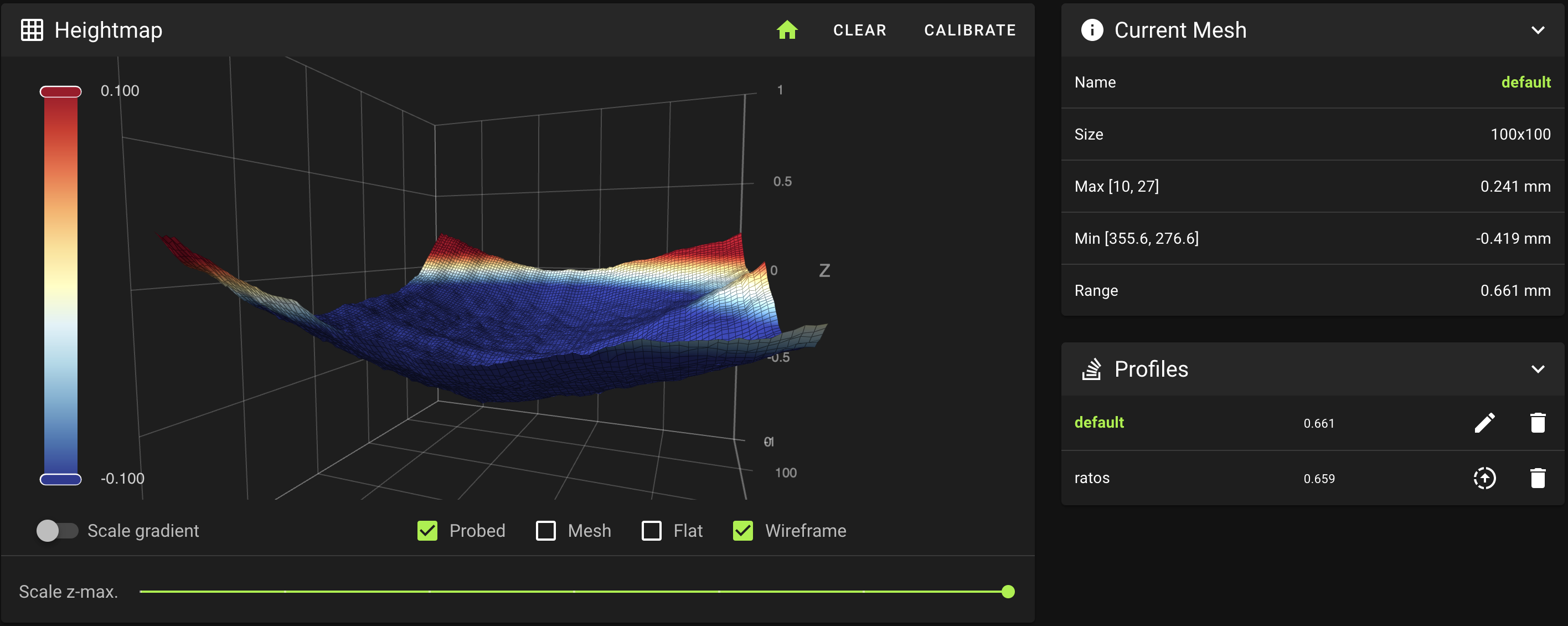This screenshot has height=626, width=1568.
Task: Click the Scale z-max slider handle
Action: [1008, 591]
